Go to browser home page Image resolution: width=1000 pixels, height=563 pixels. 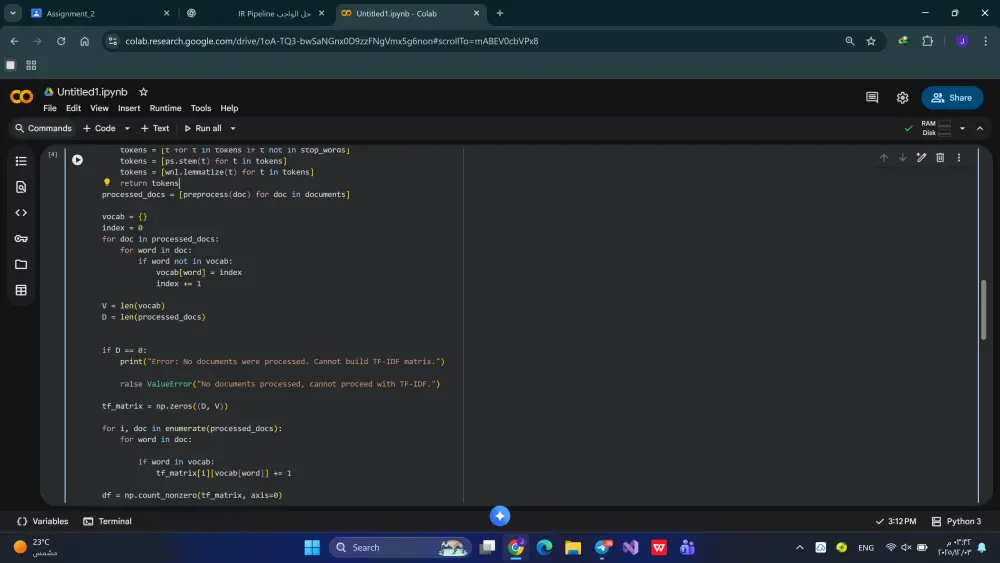84,41
